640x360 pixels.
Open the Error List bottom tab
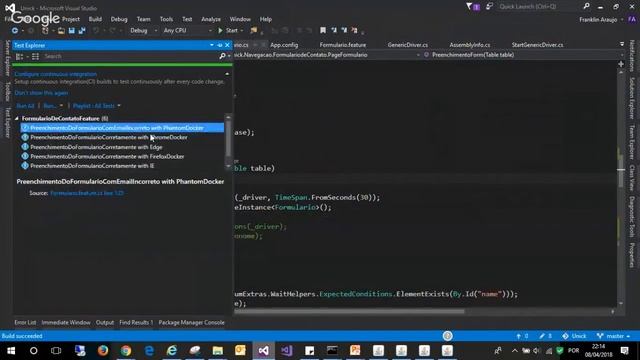tap(25, 322)
